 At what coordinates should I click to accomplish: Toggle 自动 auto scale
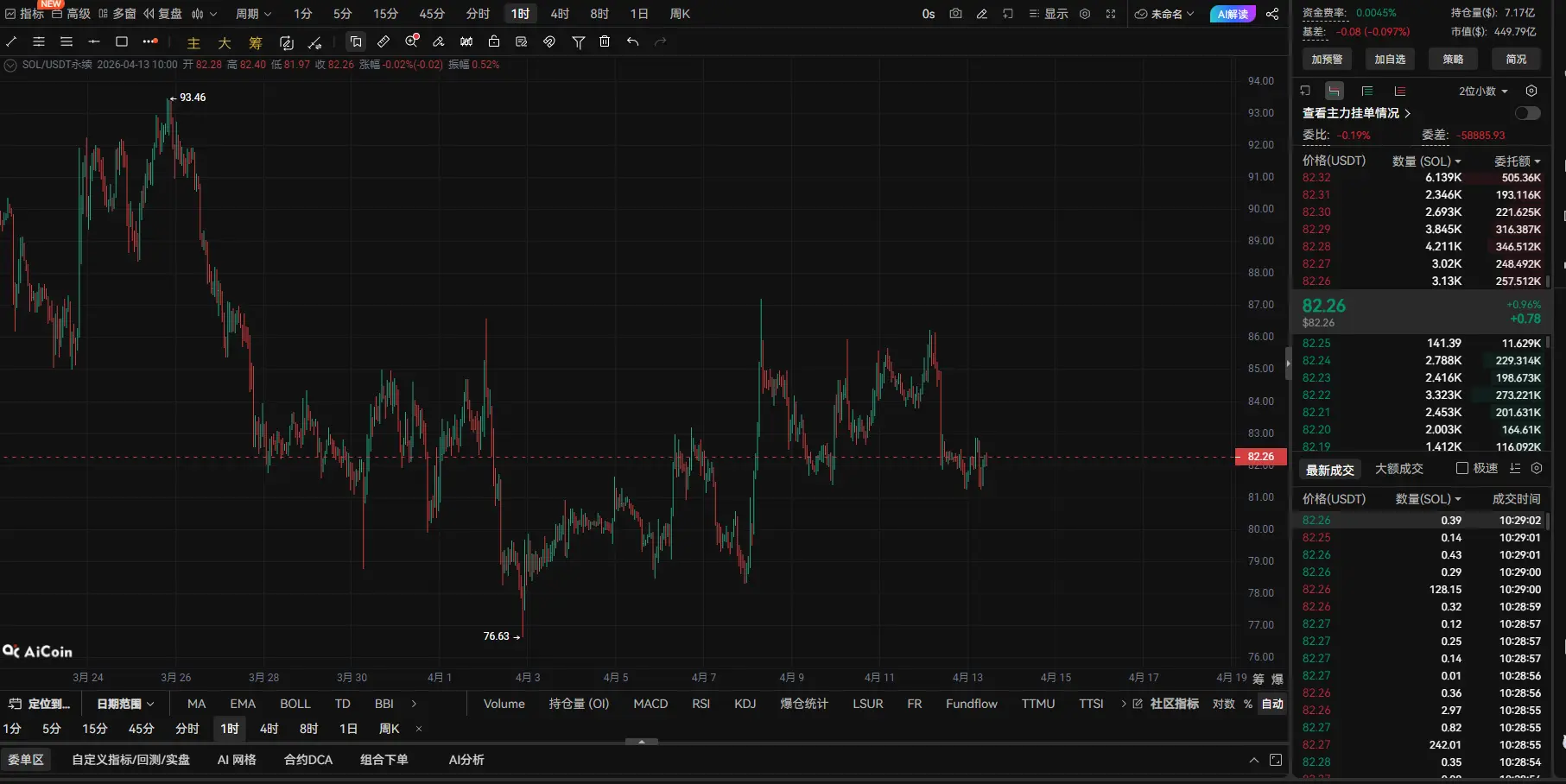1272,704
